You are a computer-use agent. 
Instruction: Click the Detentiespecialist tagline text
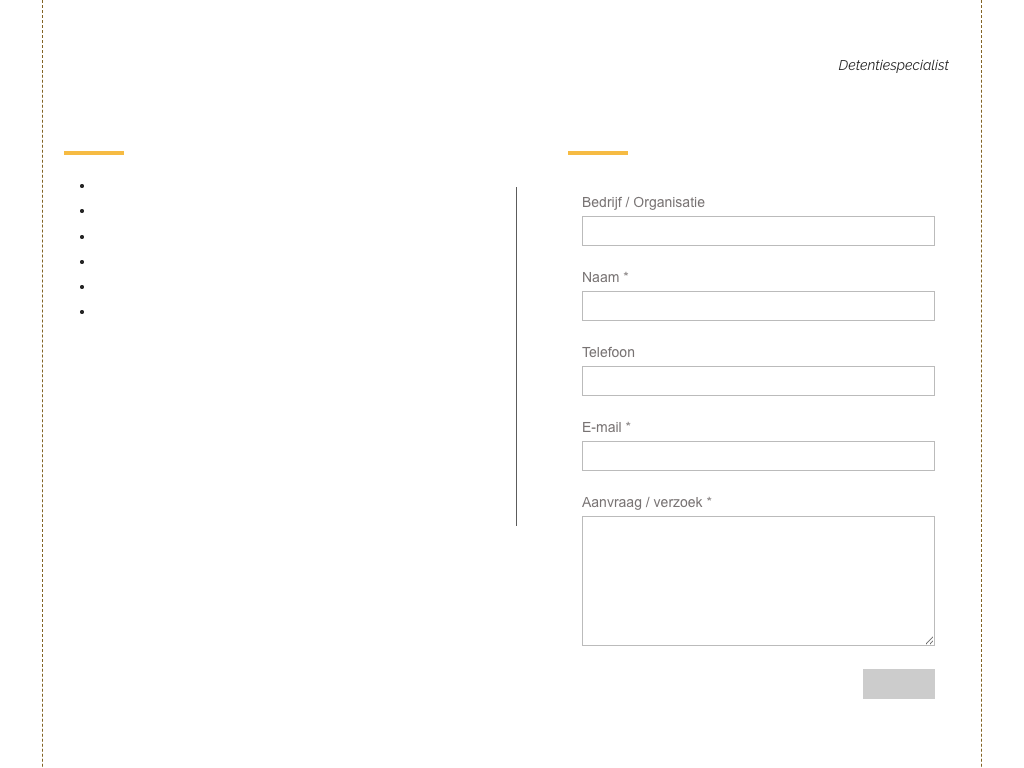[x=893, y=65]
